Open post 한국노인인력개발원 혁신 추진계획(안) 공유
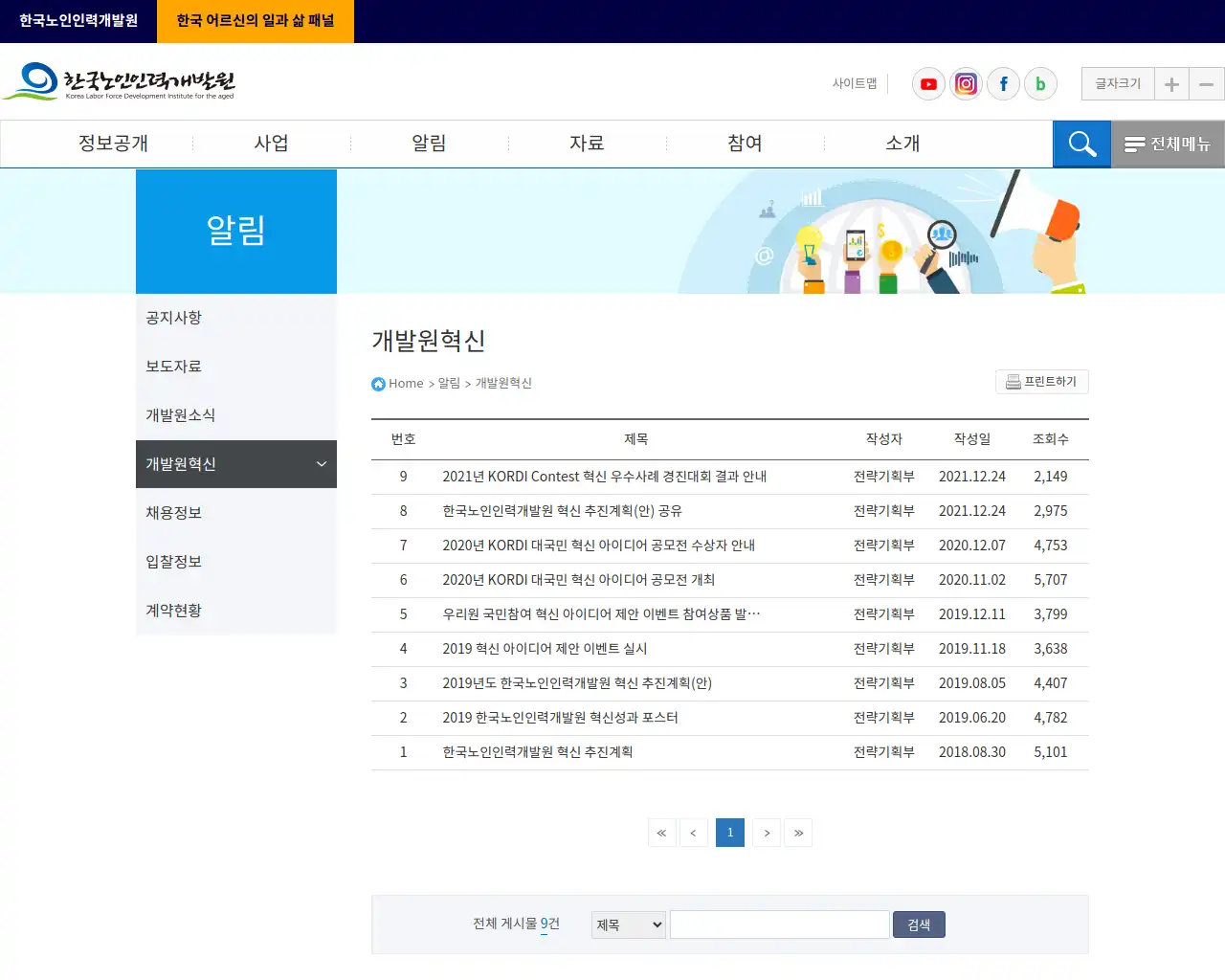1225x980 pixels. click(x=562, y=511)
